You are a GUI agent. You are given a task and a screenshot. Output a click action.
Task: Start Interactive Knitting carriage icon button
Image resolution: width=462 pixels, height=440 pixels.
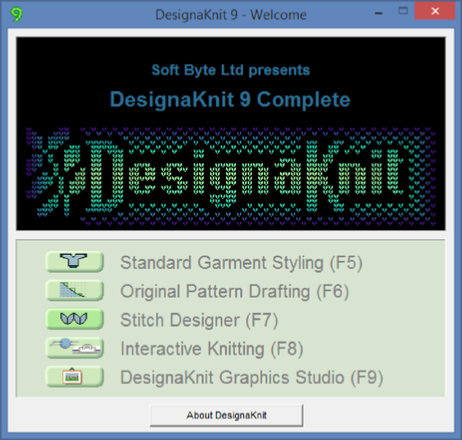point(74,347)
